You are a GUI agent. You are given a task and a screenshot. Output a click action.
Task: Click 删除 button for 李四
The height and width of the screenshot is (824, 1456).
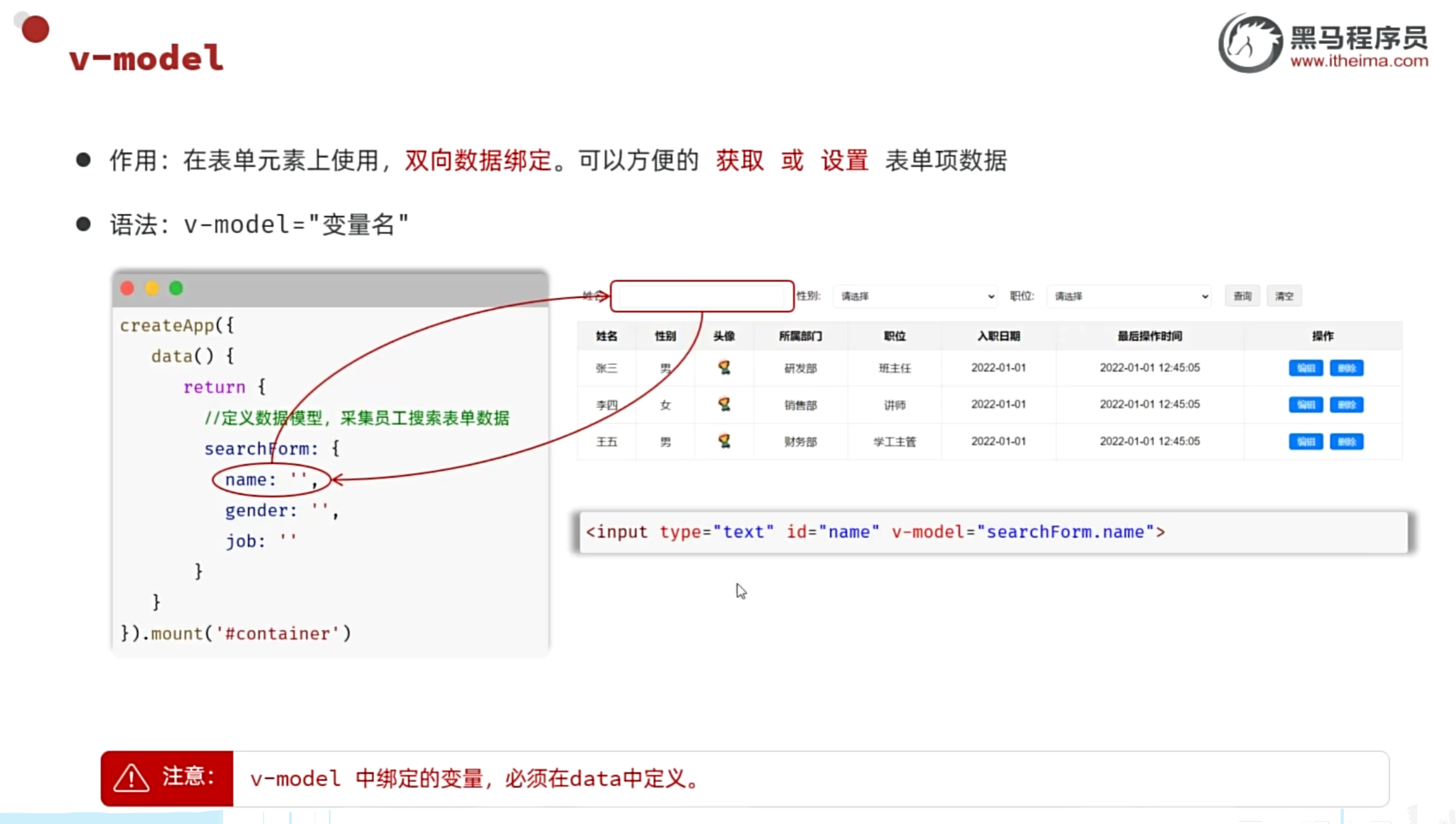(x=1346, y=405)
